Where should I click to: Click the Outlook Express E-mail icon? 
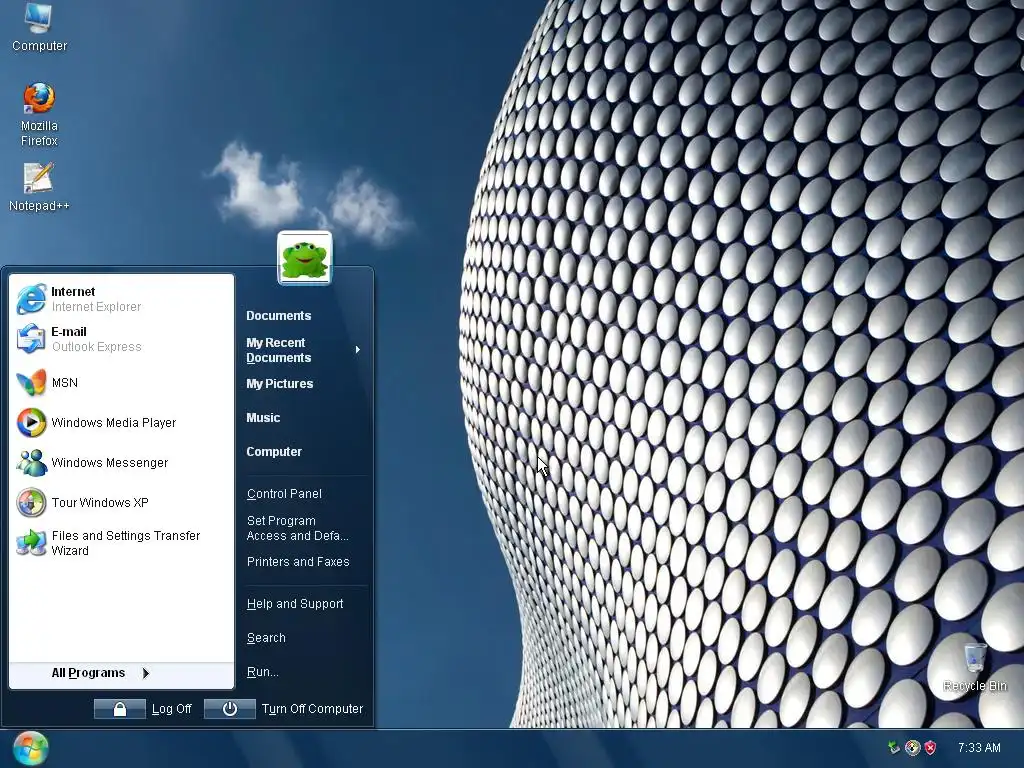click(x=31, y=339)
